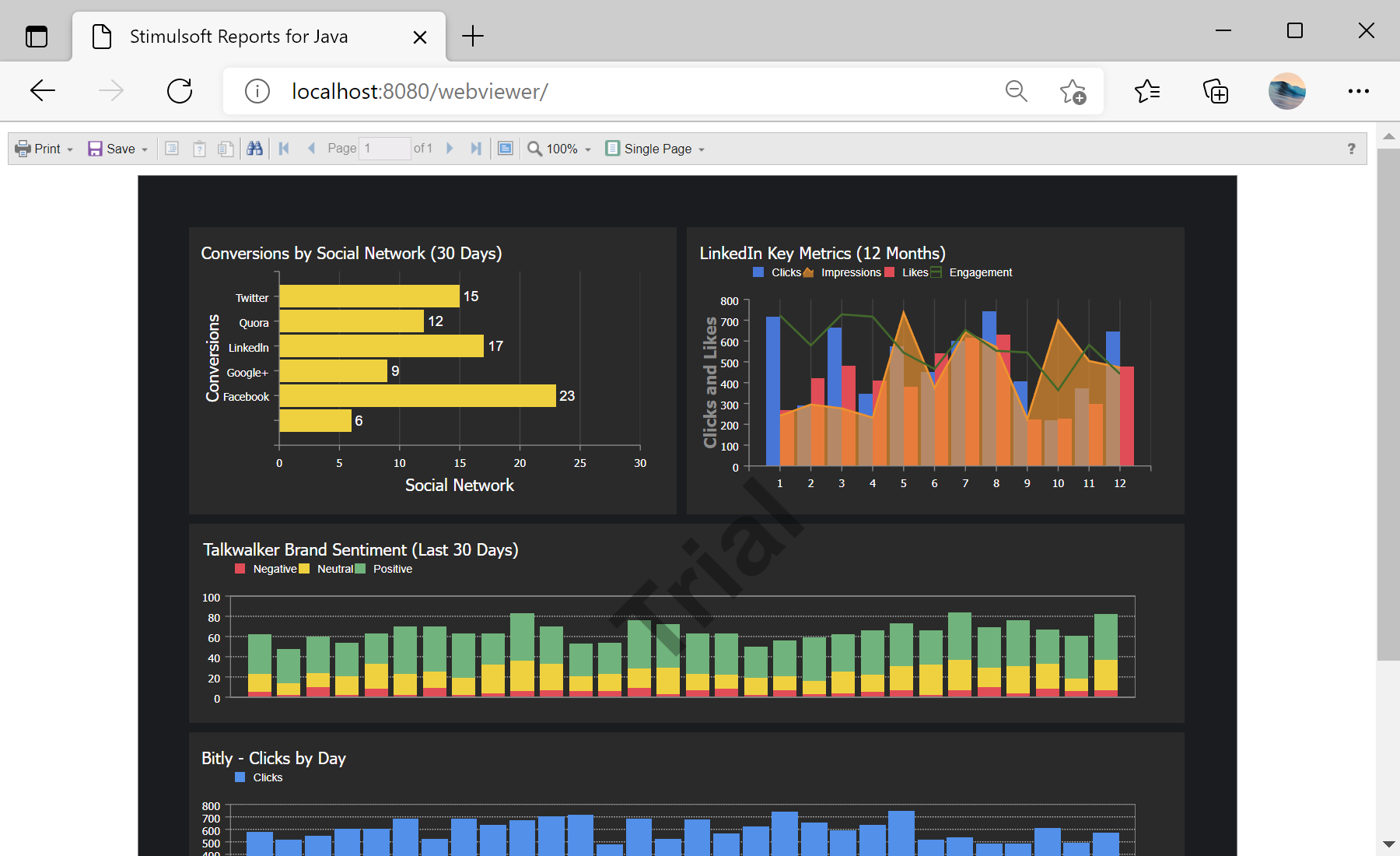
Task: Click title 'Bitly - Clicks by Day'
Action: pos(274,758)
